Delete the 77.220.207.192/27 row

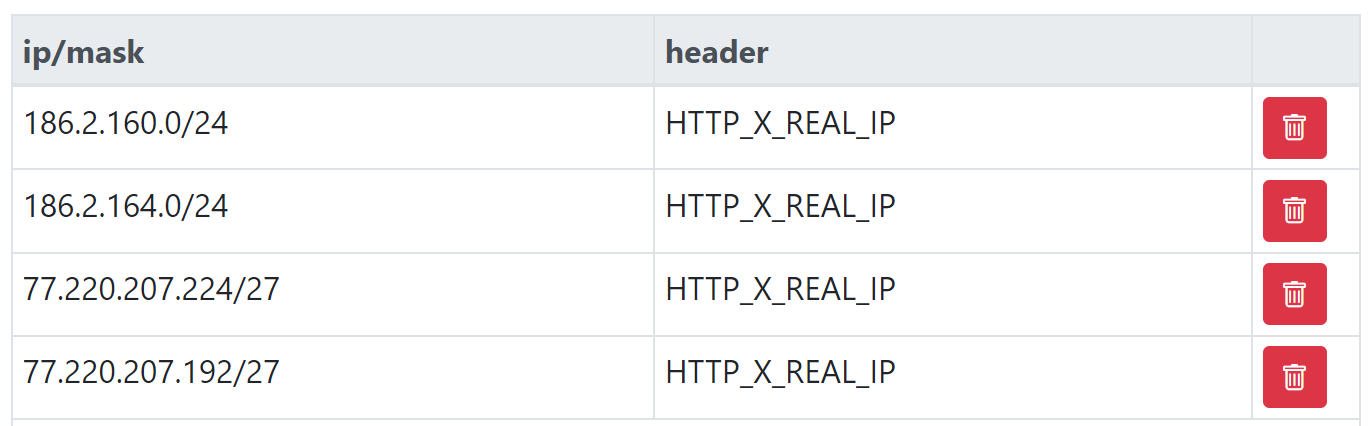click(x=1294, y=377)
